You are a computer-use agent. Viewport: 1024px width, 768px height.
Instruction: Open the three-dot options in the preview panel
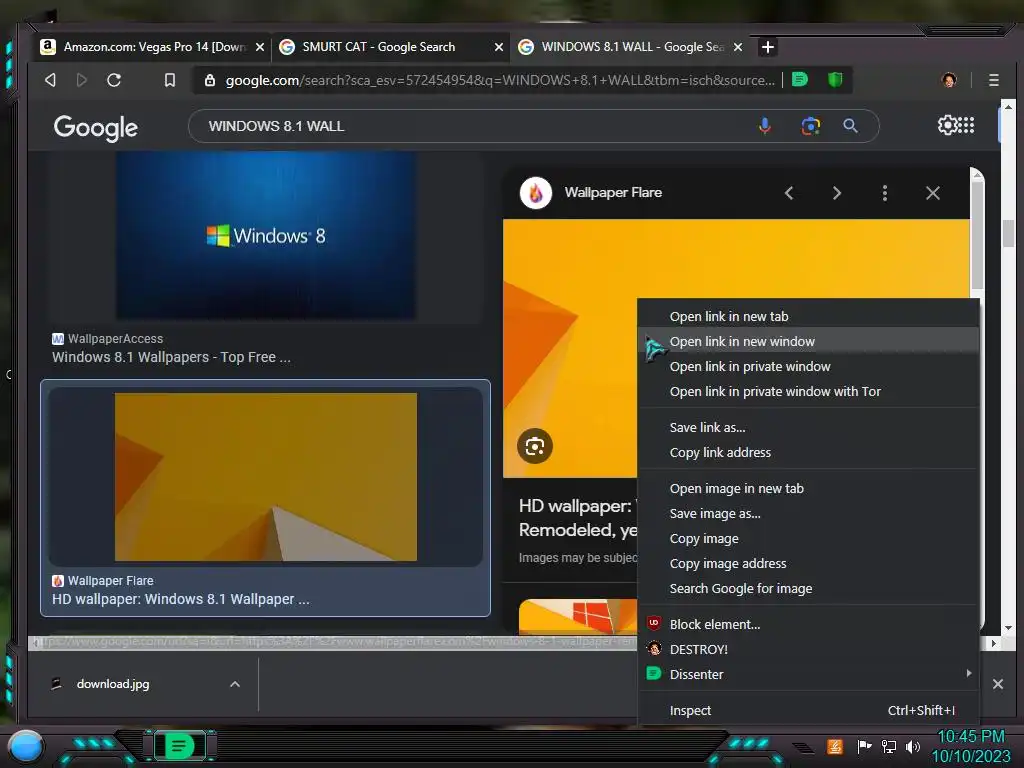coord(885,193)
